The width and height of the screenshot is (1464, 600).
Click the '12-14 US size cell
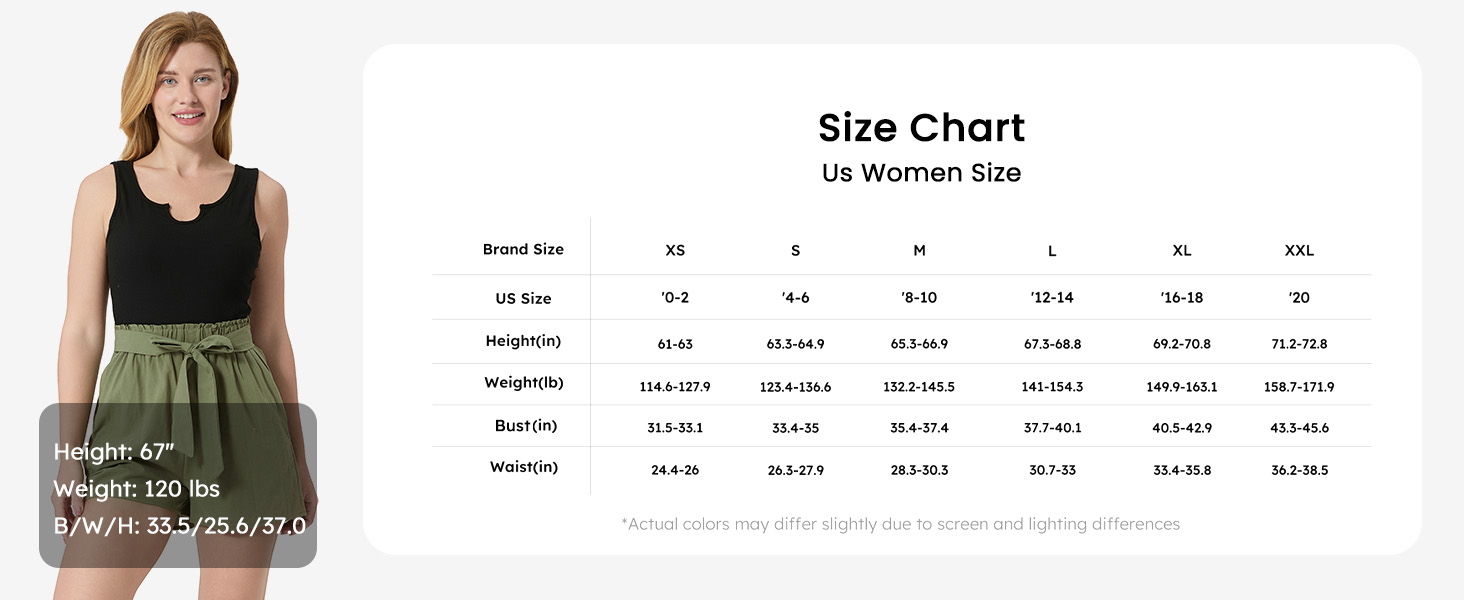pos(1052,298)
